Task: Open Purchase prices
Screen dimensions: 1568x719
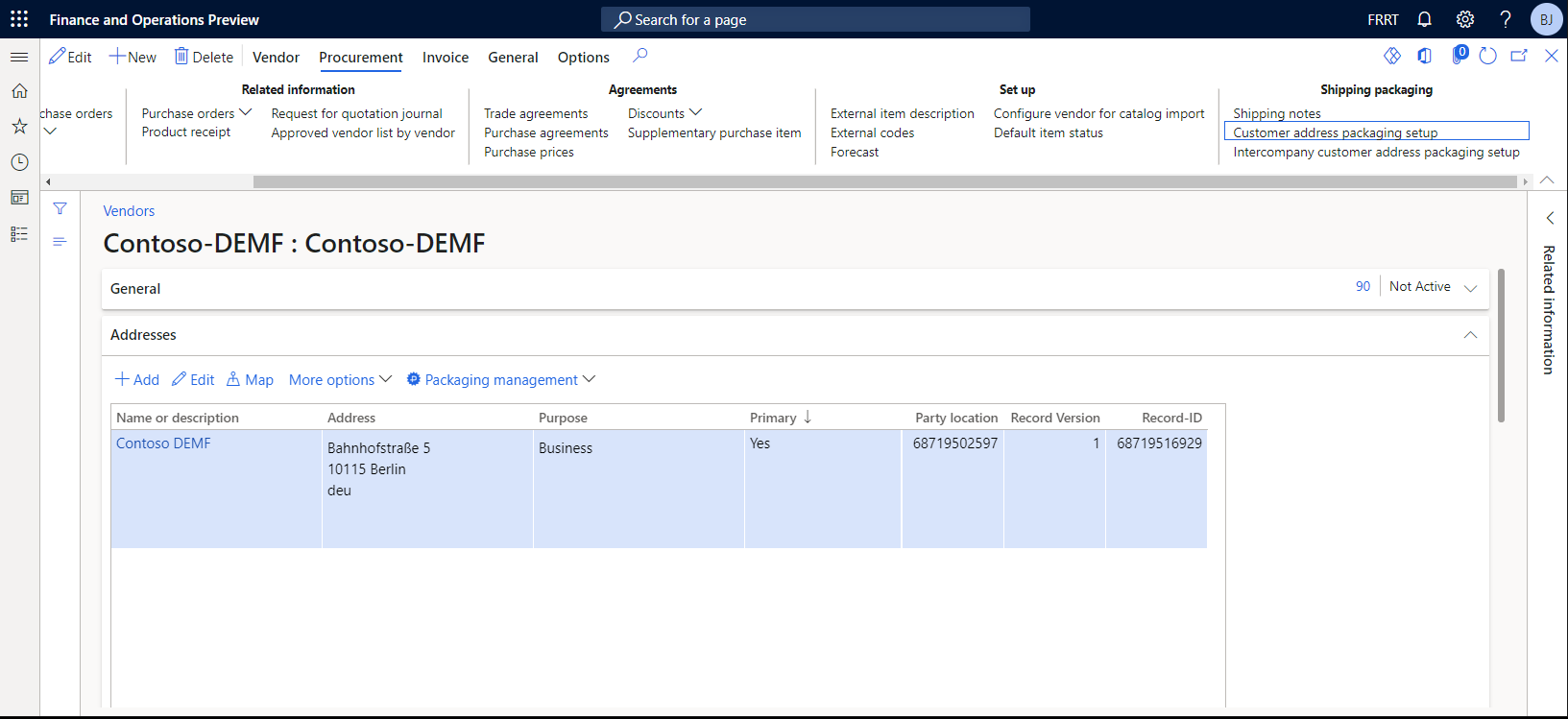Action: click(x=529, y=152)
